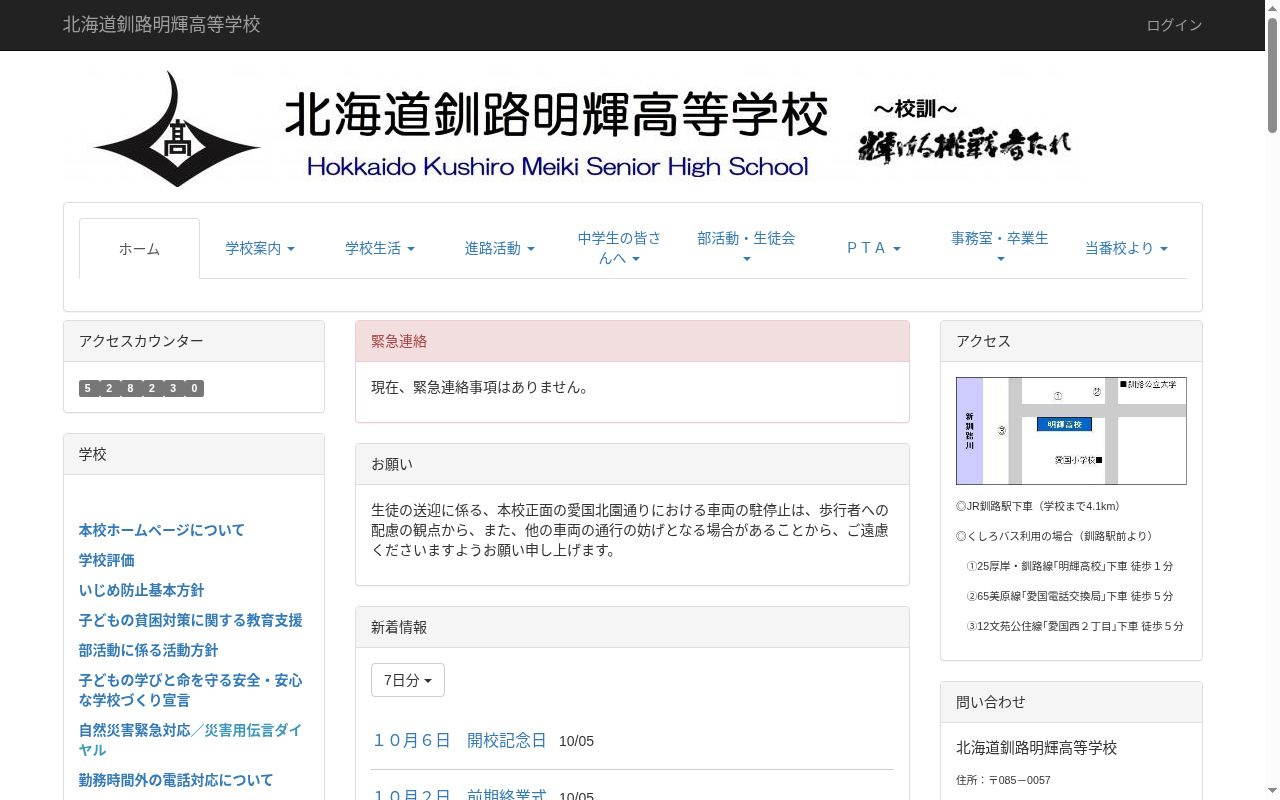
Task: Open the 北海道釧路明輝高等学校 site title link
Action: click(x=162, y=25)
